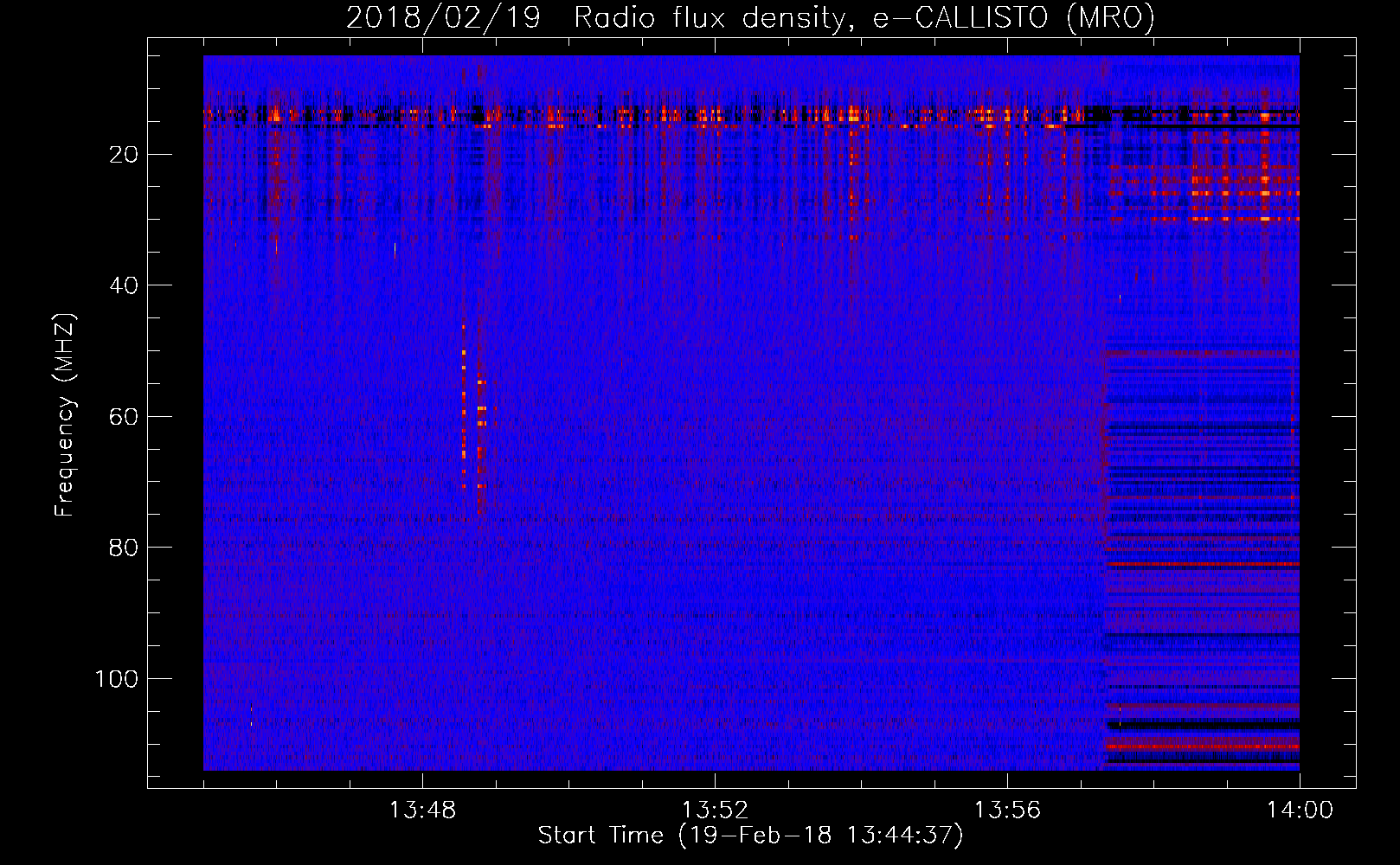Click the 14:00 time tick label
The image size is (1400, 865).
click(1300, 811)
